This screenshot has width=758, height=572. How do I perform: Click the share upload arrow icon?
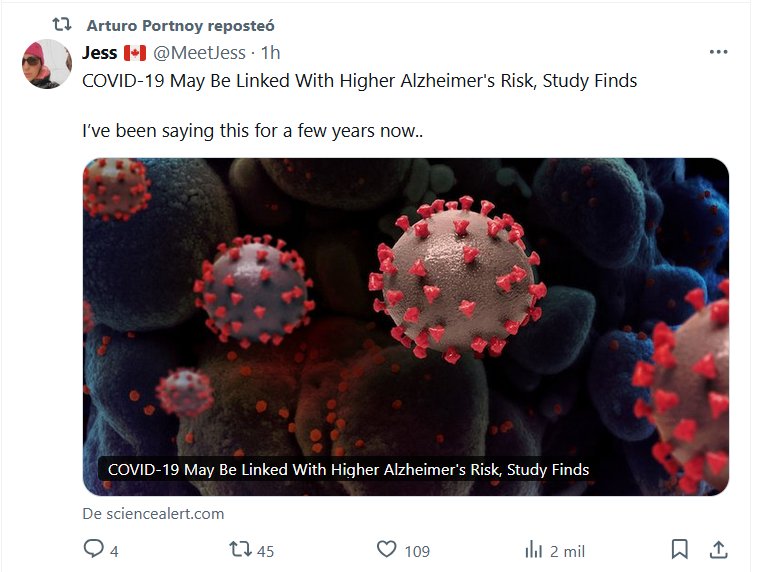[x=718, y=549]
